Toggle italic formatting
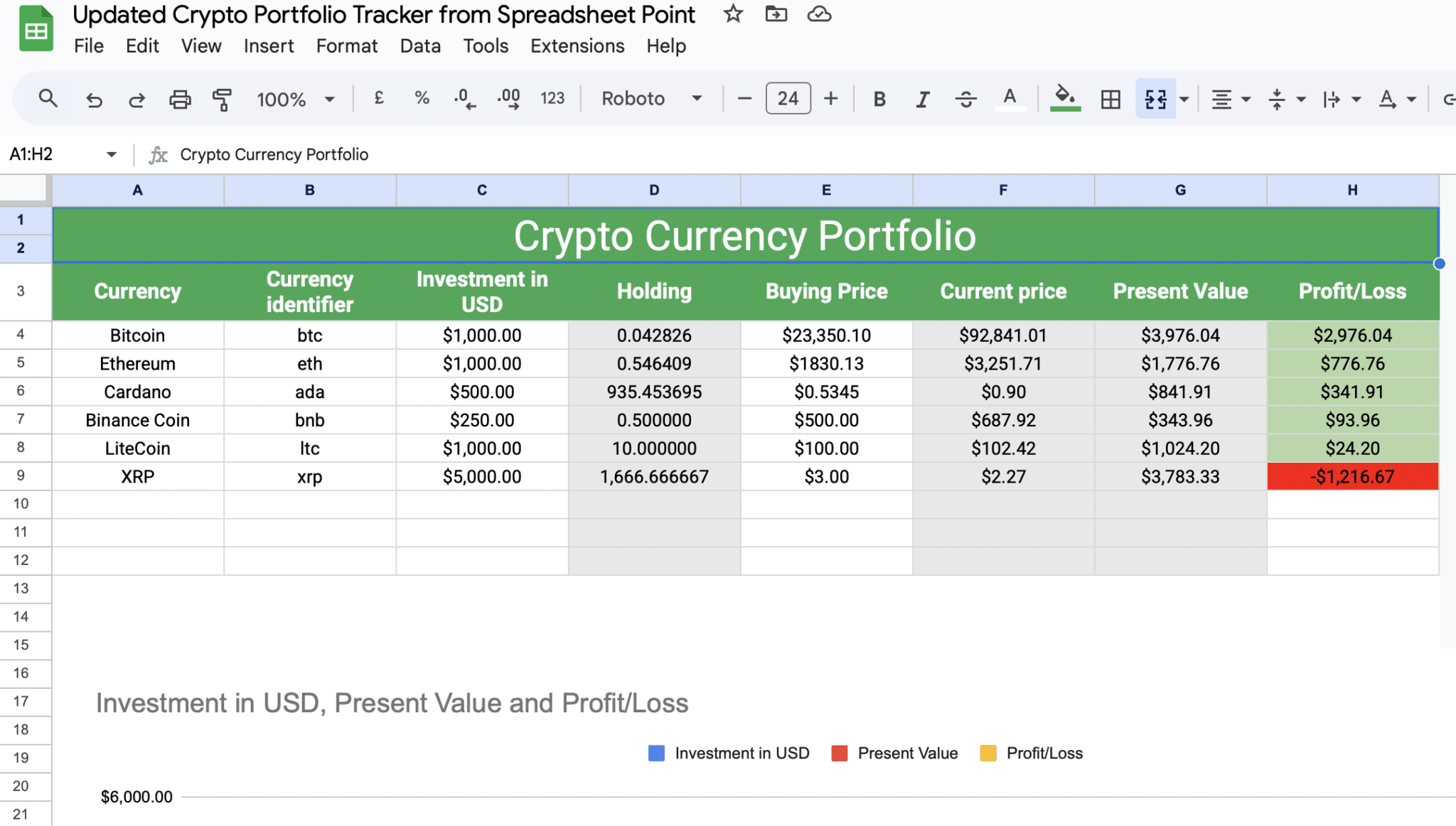Image resolution: width=1456 pixels, height=826 pixels. point(922,98)
